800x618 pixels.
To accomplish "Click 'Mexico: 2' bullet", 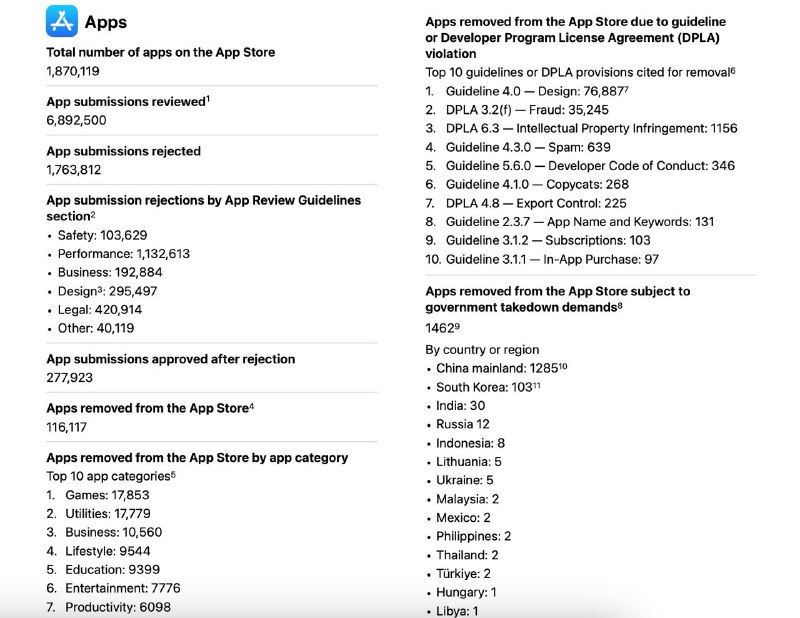I will click(459, 517).
